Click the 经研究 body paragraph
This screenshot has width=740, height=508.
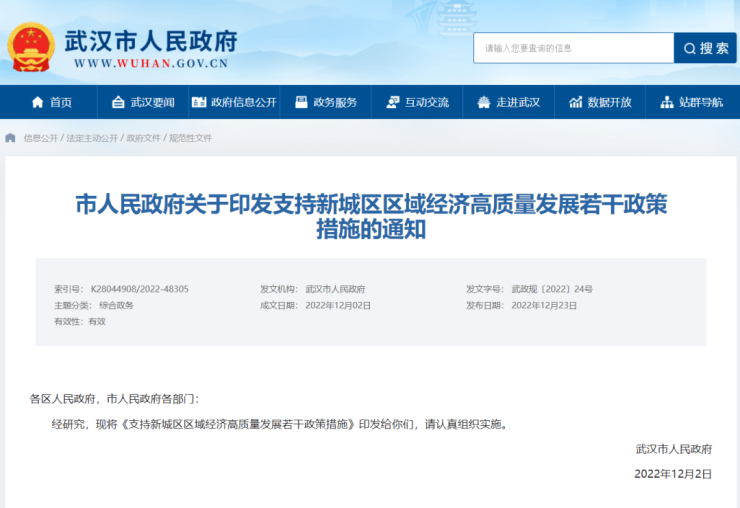(280, 424)
